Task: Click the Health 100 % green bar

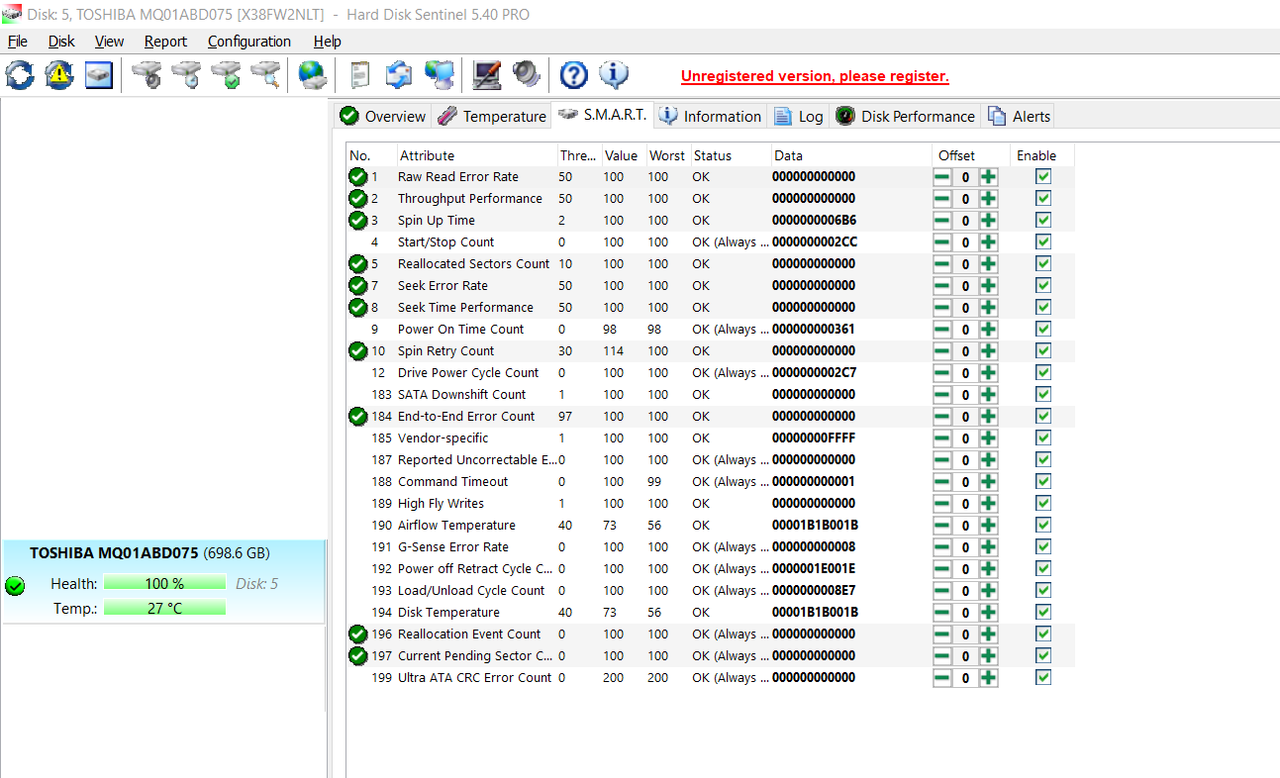Action: coord(164,583)
